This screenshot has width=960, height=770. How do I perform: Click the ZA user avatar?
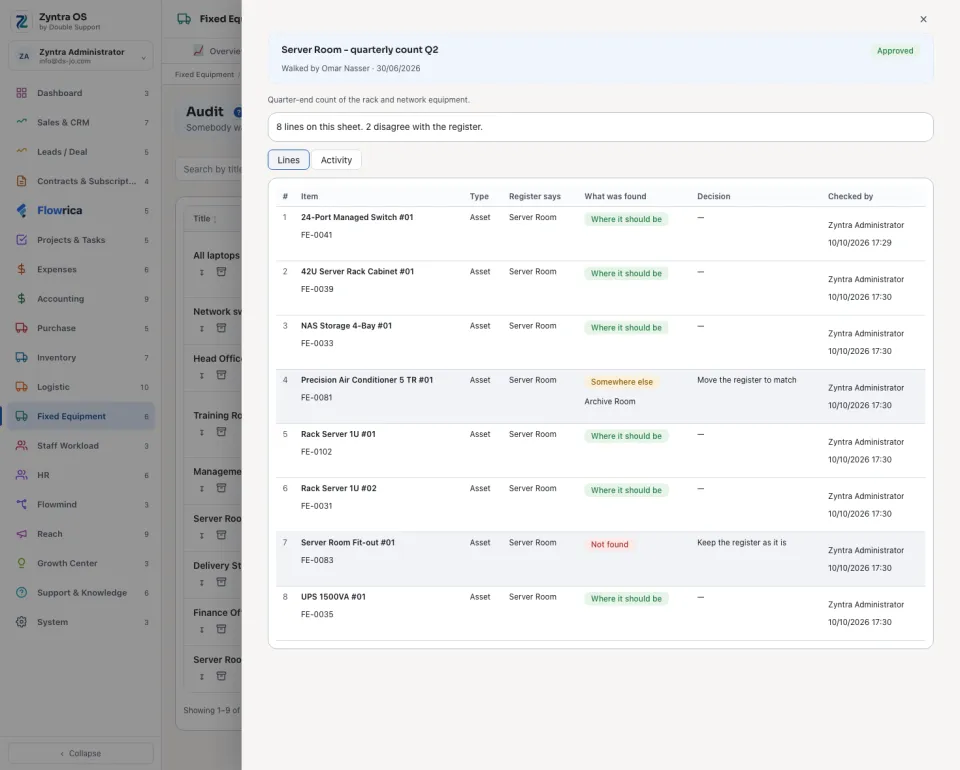[x=24, y=56]
